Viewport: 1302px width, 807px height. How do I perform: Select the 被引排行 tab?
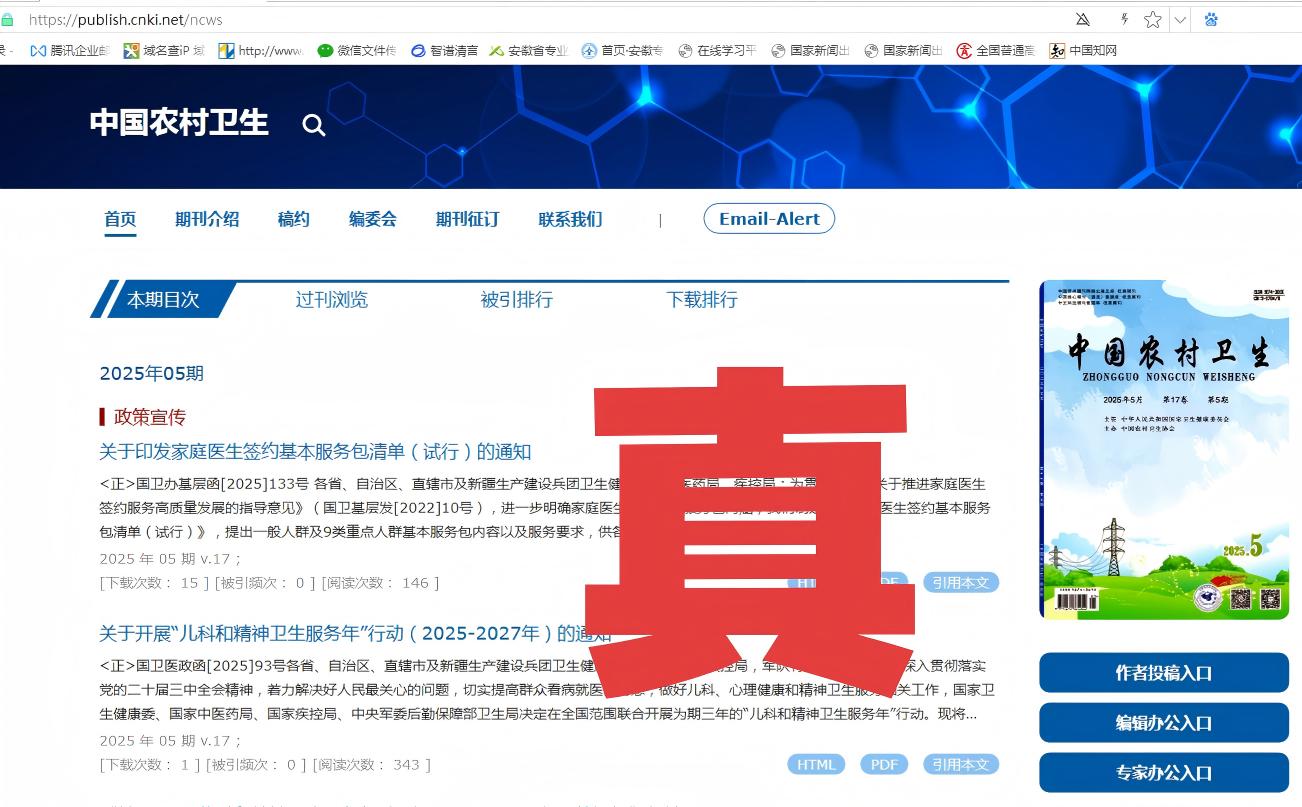pyautogui.click(x=516, y=300)
